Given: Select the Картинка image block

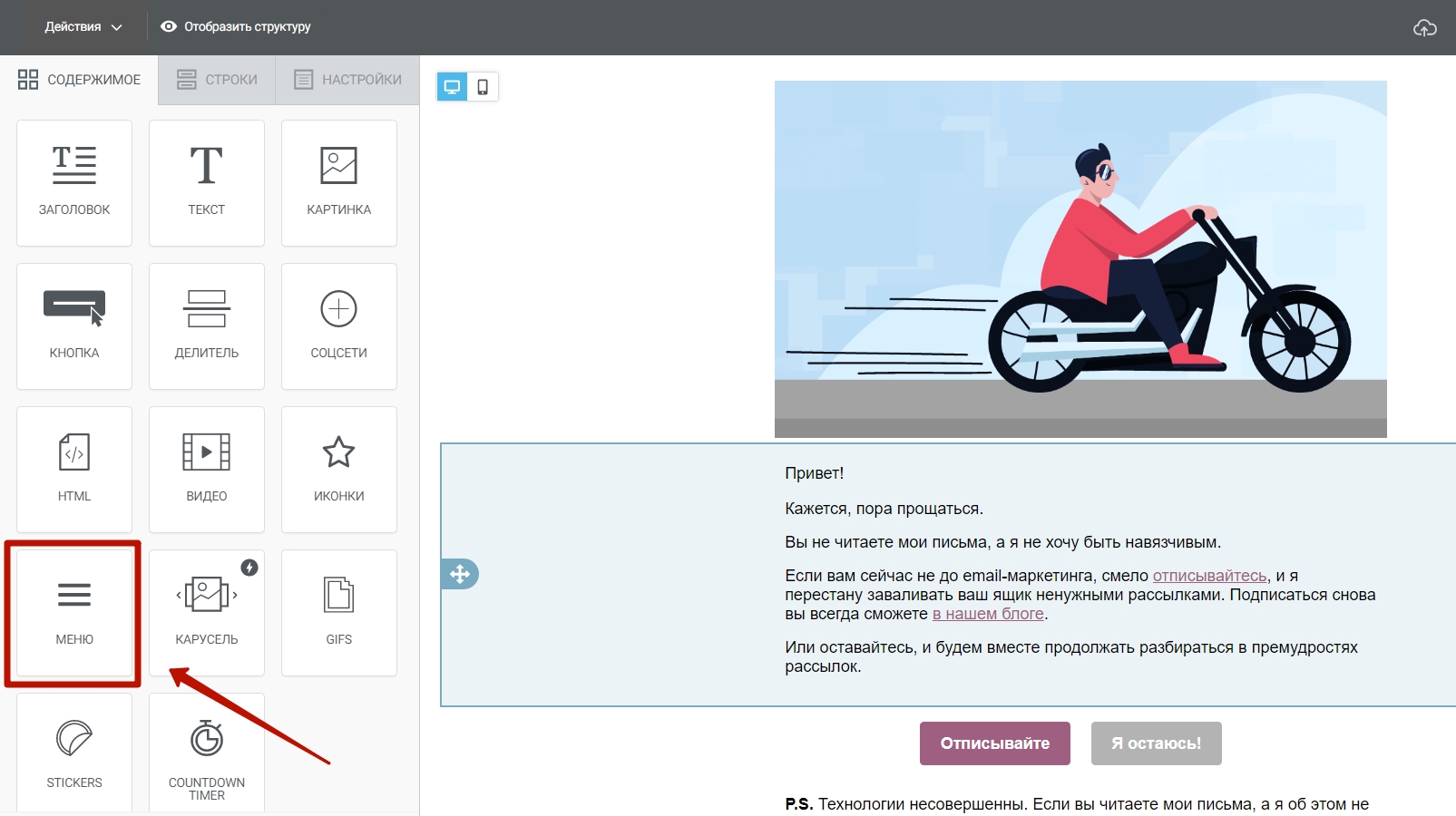Looking at the screenshot, I should (339, 183).
